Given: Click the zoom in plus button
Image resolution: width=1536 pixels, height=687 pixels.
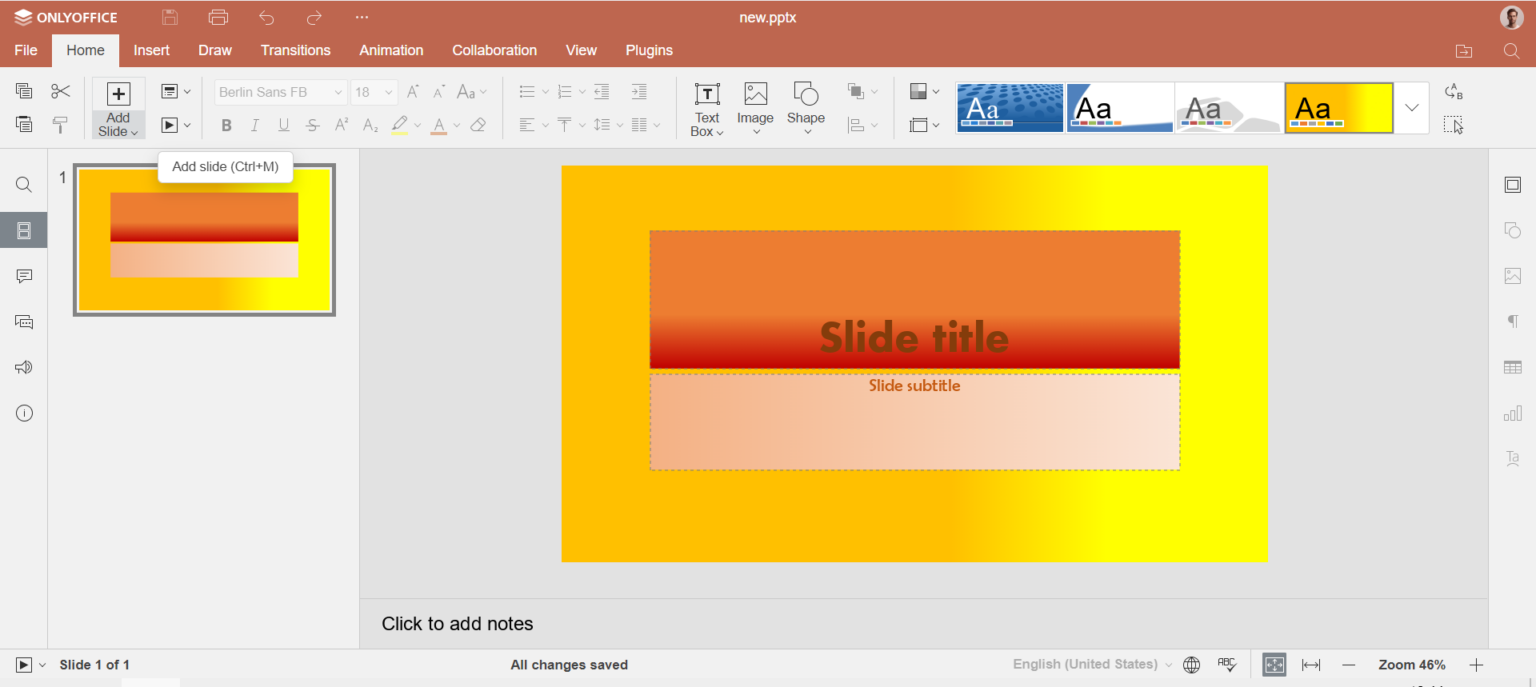Looking at the screenshot, I should [x=1476, y=665].
